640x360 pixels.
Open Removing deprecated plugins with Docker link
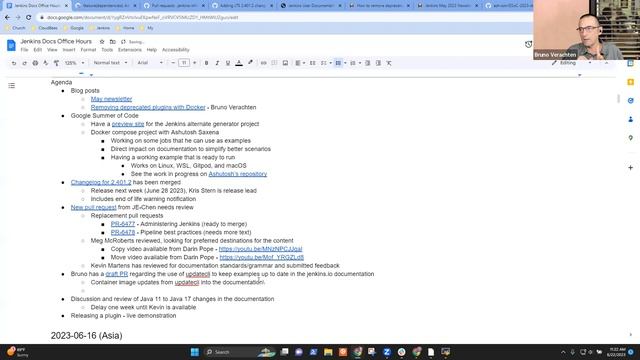coord(148,107)
